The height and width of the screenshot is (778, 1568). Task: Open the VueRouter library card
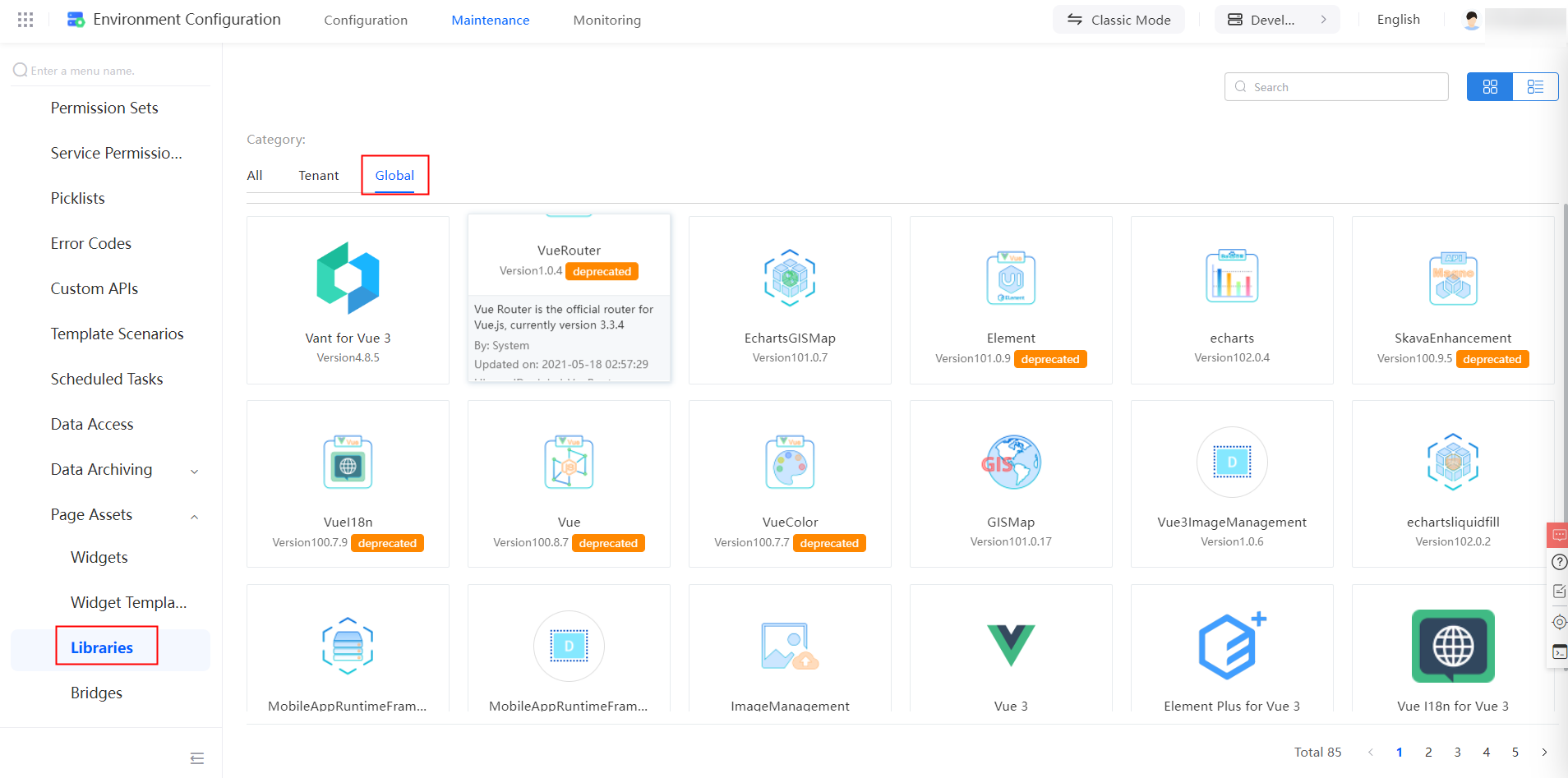[569, 298]
